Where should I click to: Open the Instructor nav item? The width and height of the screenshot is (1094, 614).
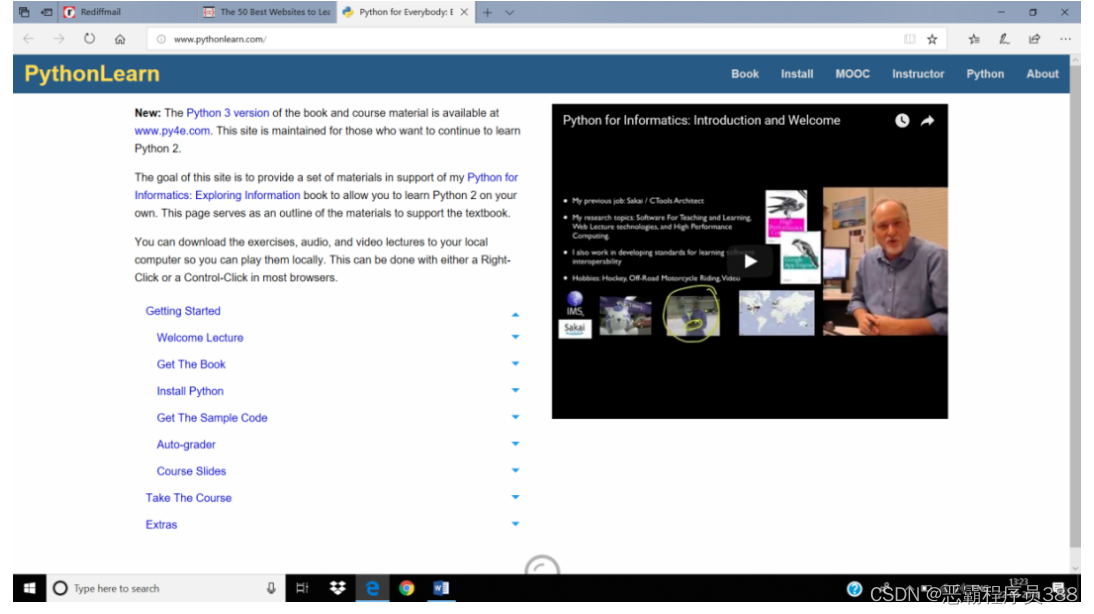[917, 74]
